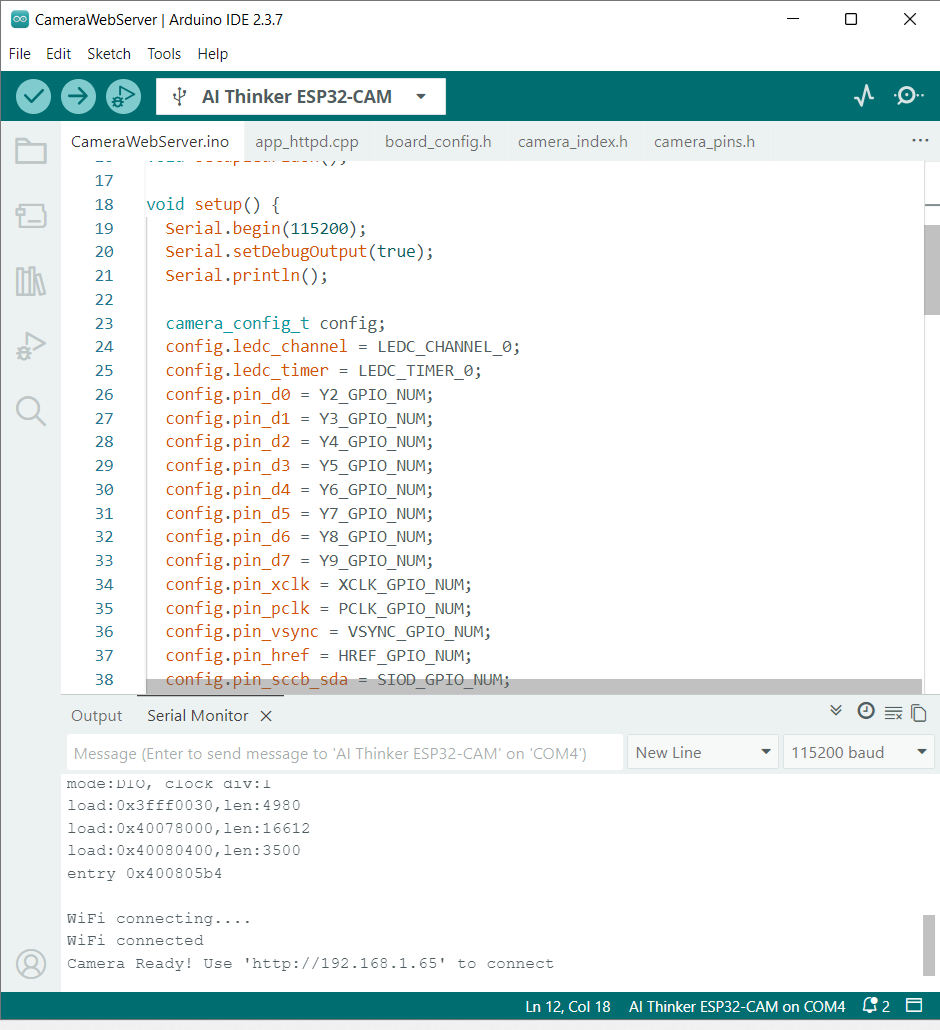Viewport: 940px width, 1030px height.
Task: Copy the Serial Monitor output
Action: tap(919, 713)
